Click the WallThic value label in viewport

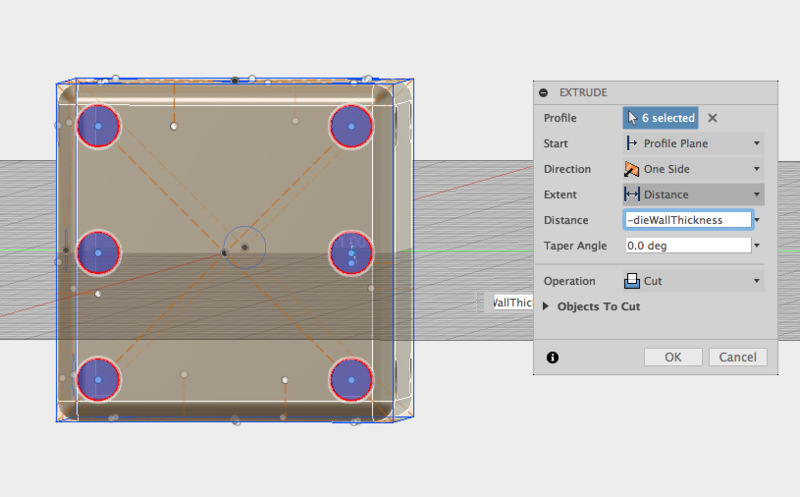(513, 303)
